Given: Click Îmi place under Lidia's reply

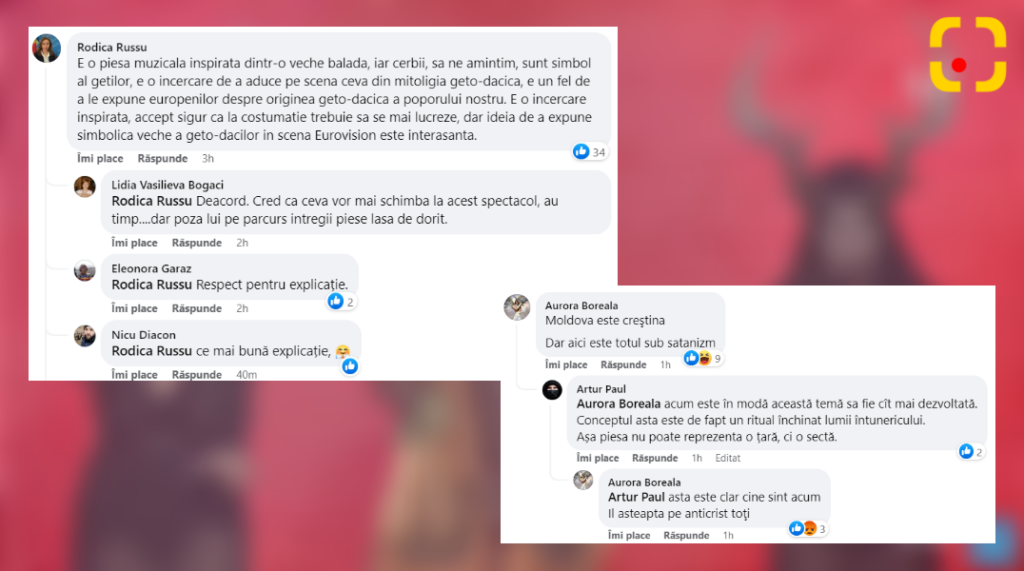Looking at the screenshot, I should [135, 242].
